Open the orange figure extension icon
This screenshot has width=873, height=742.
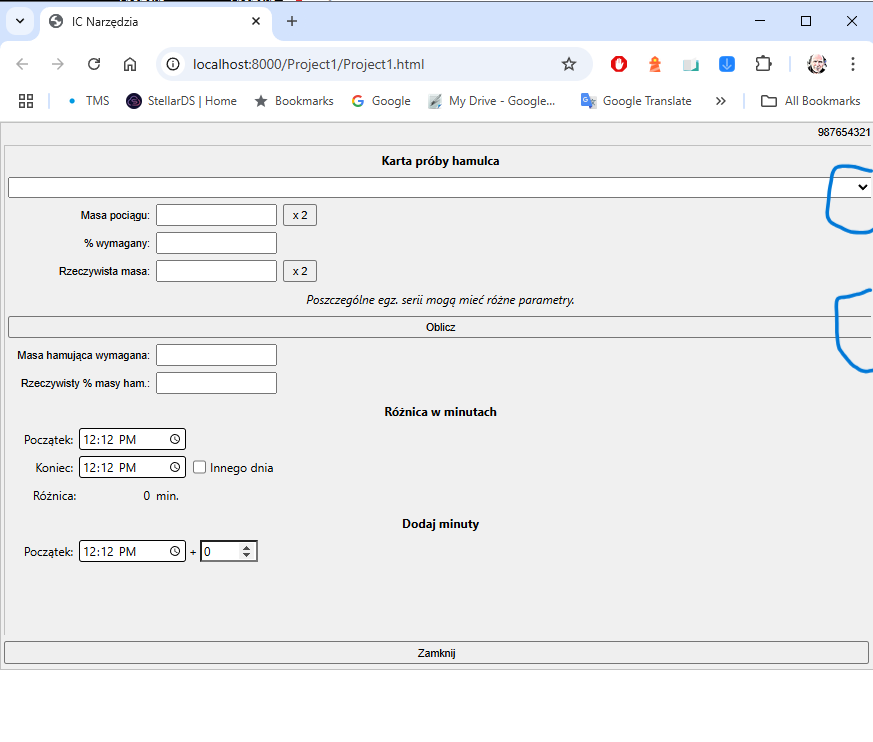tap(655, 64)
